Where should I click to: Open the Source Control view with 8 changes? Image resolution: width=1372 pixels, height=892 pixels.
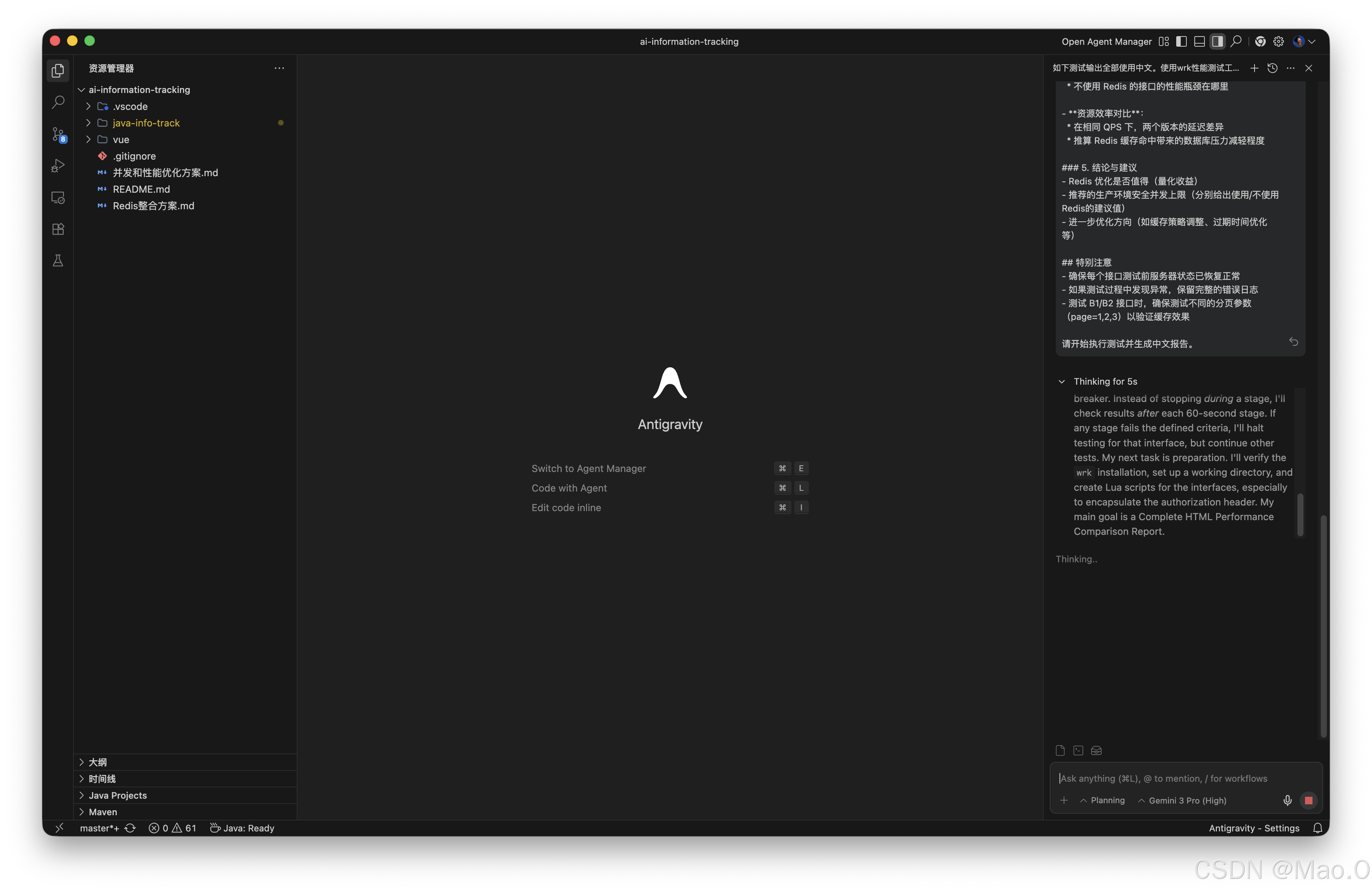(x=58, y=134)
